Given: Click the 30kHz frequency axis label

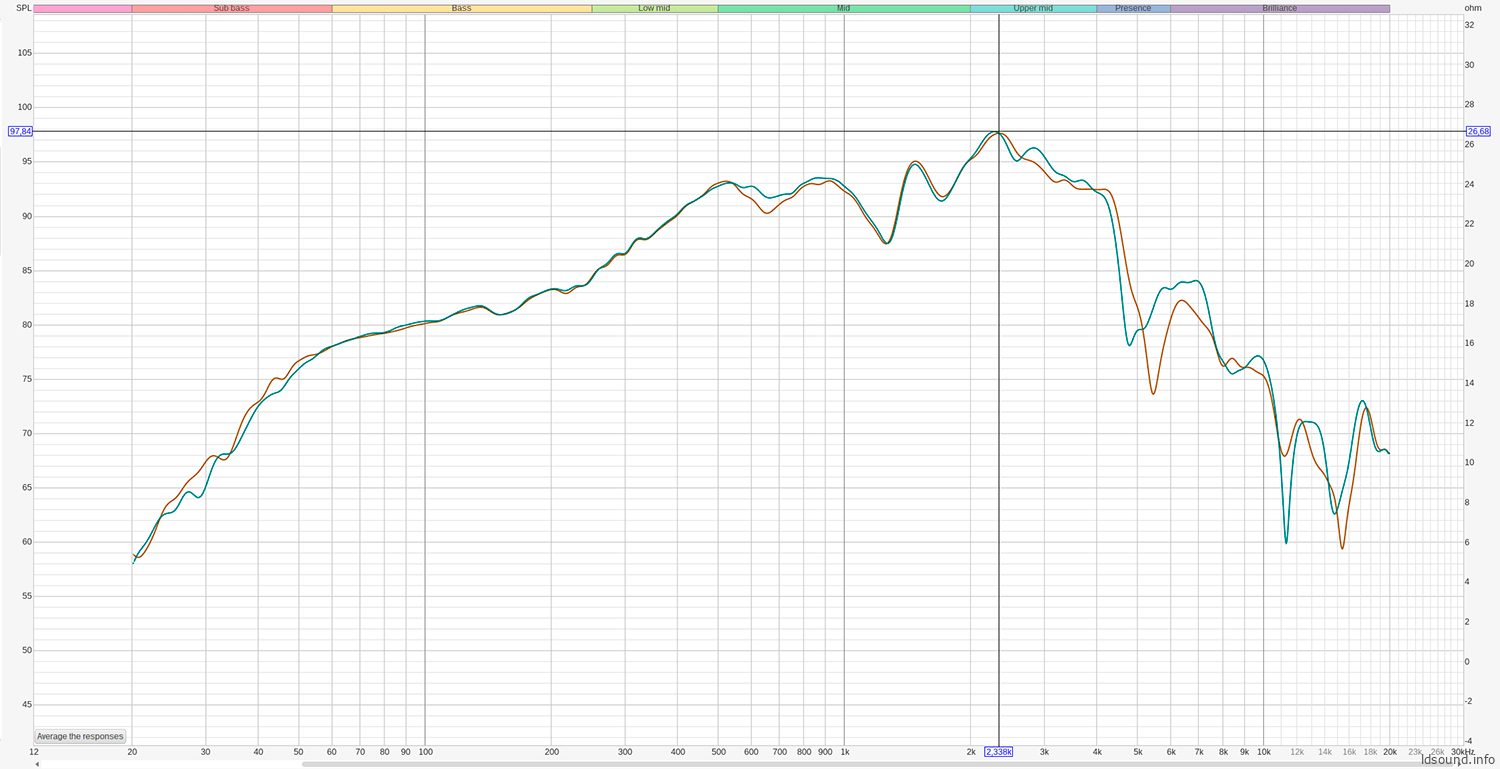Looking at the screenshot, I should click(x=1463, y=751).
